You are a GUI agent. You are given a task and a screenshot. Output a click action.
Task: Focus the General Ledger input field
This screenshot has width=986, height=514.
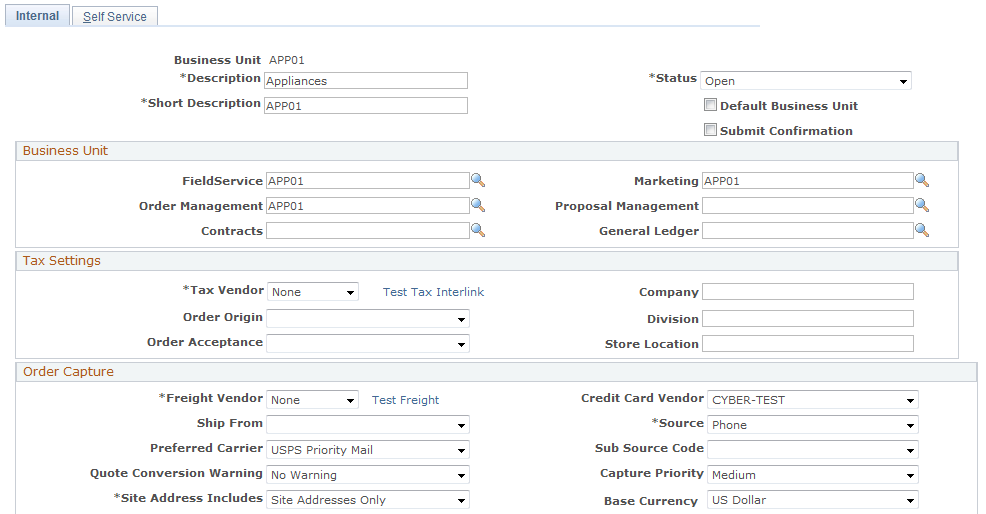coord(807,230)
